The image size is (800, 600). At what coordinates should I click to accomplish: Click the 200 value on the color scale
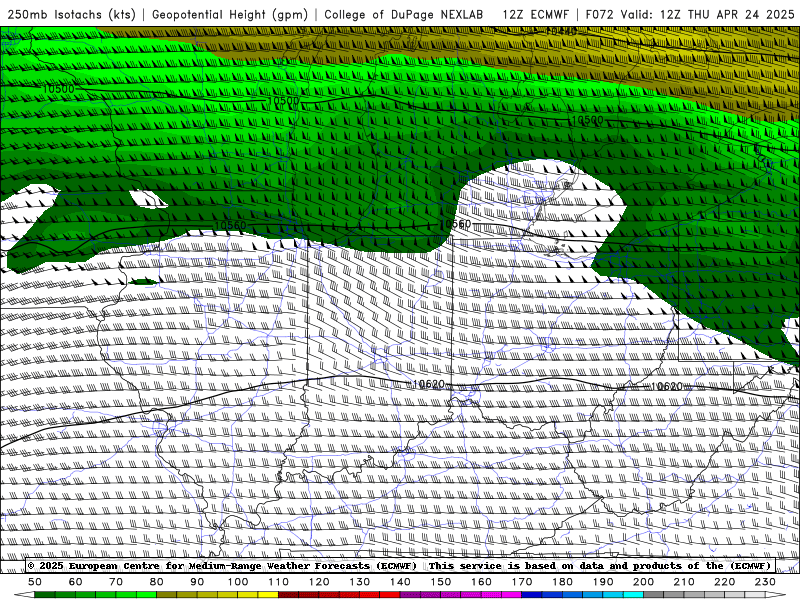point(643,582)
